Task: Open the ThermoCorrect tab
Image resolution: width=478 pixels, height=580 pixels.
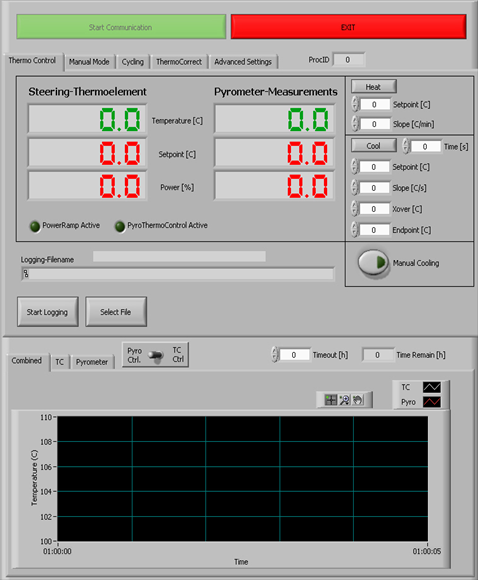Action: pyautogui.click(x=179, y=62)
